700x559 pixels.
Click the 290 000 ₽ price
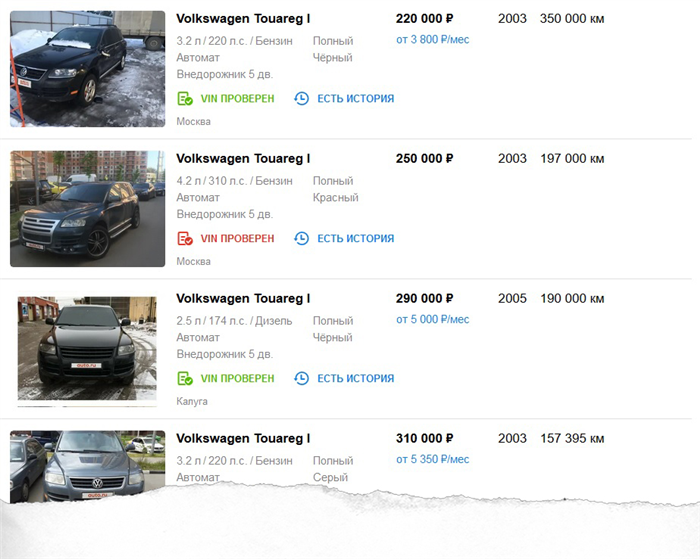pyautogui.click(x=425, y=298)
